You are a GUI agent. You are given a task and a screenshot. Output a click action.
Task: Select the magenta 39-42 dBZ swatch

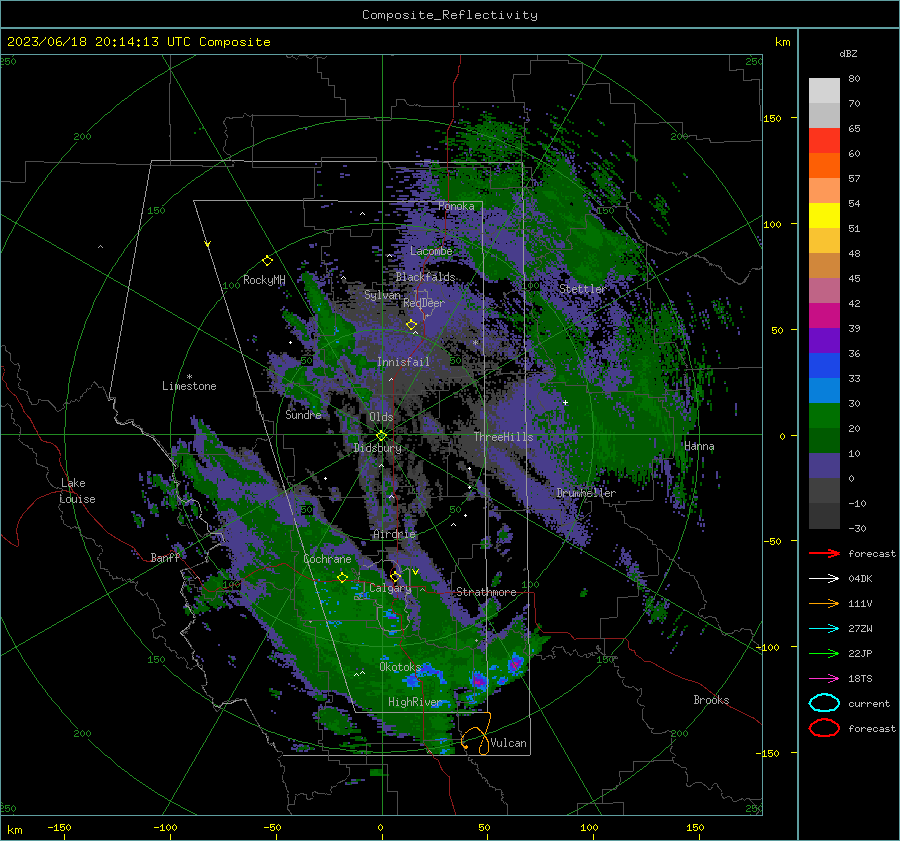[x=824, y=316]
